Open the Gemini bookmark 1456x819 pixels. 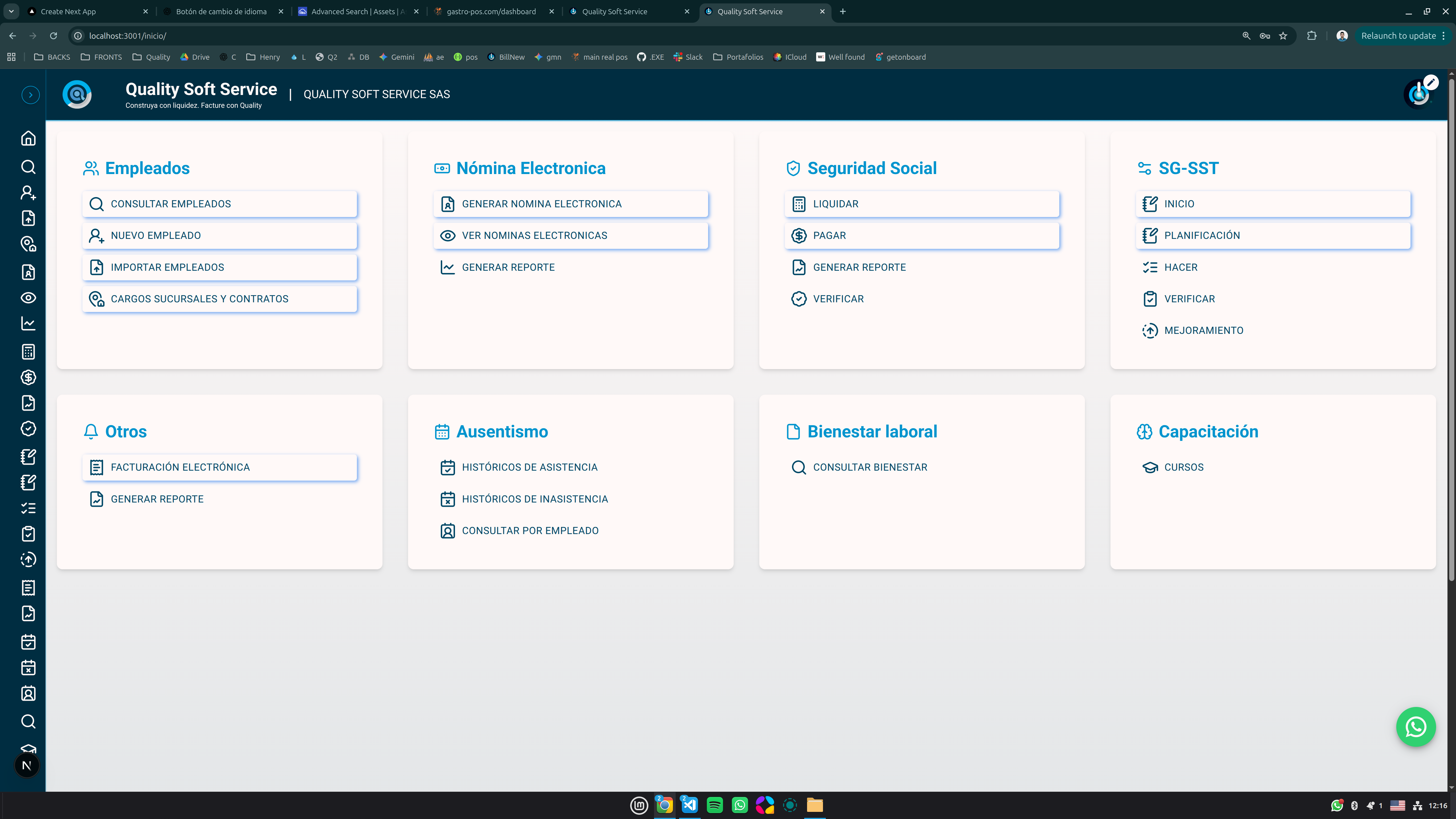click(x=396, y=57)
